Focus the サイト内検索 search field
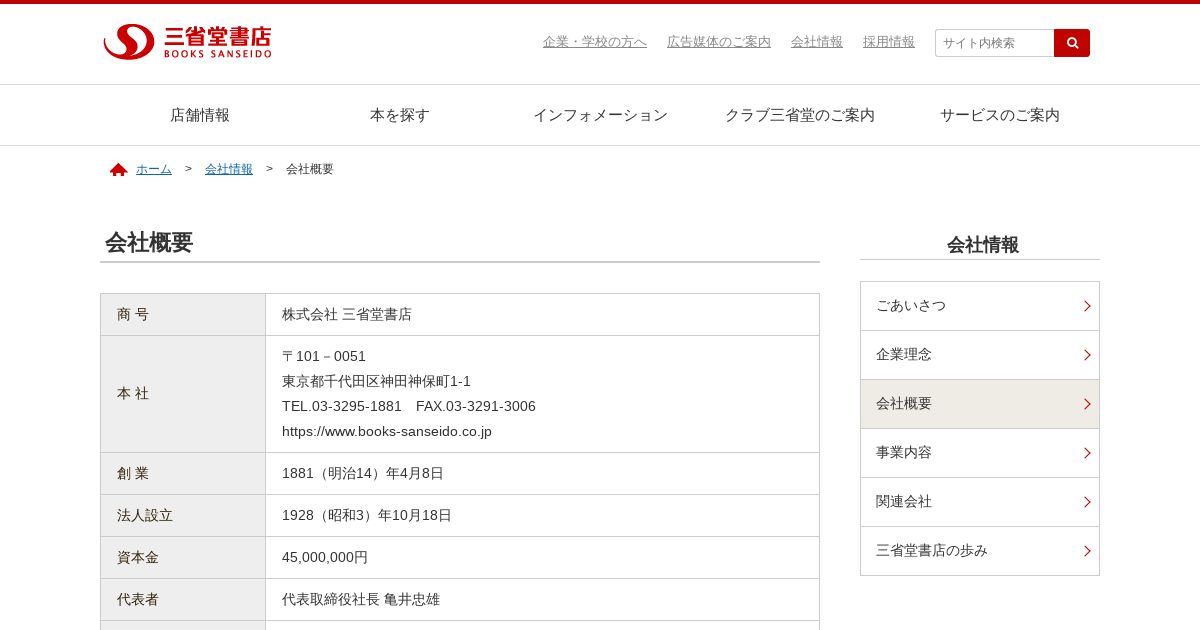 pos(995,43)
